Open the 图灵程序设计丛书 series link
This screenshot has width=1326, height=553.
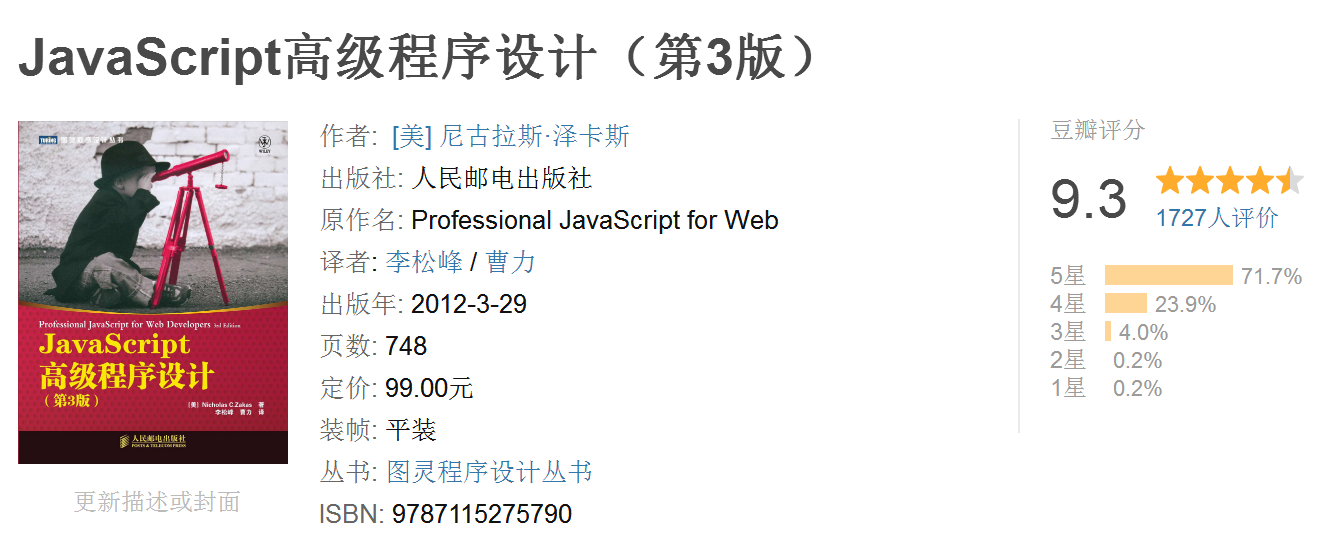489,472
